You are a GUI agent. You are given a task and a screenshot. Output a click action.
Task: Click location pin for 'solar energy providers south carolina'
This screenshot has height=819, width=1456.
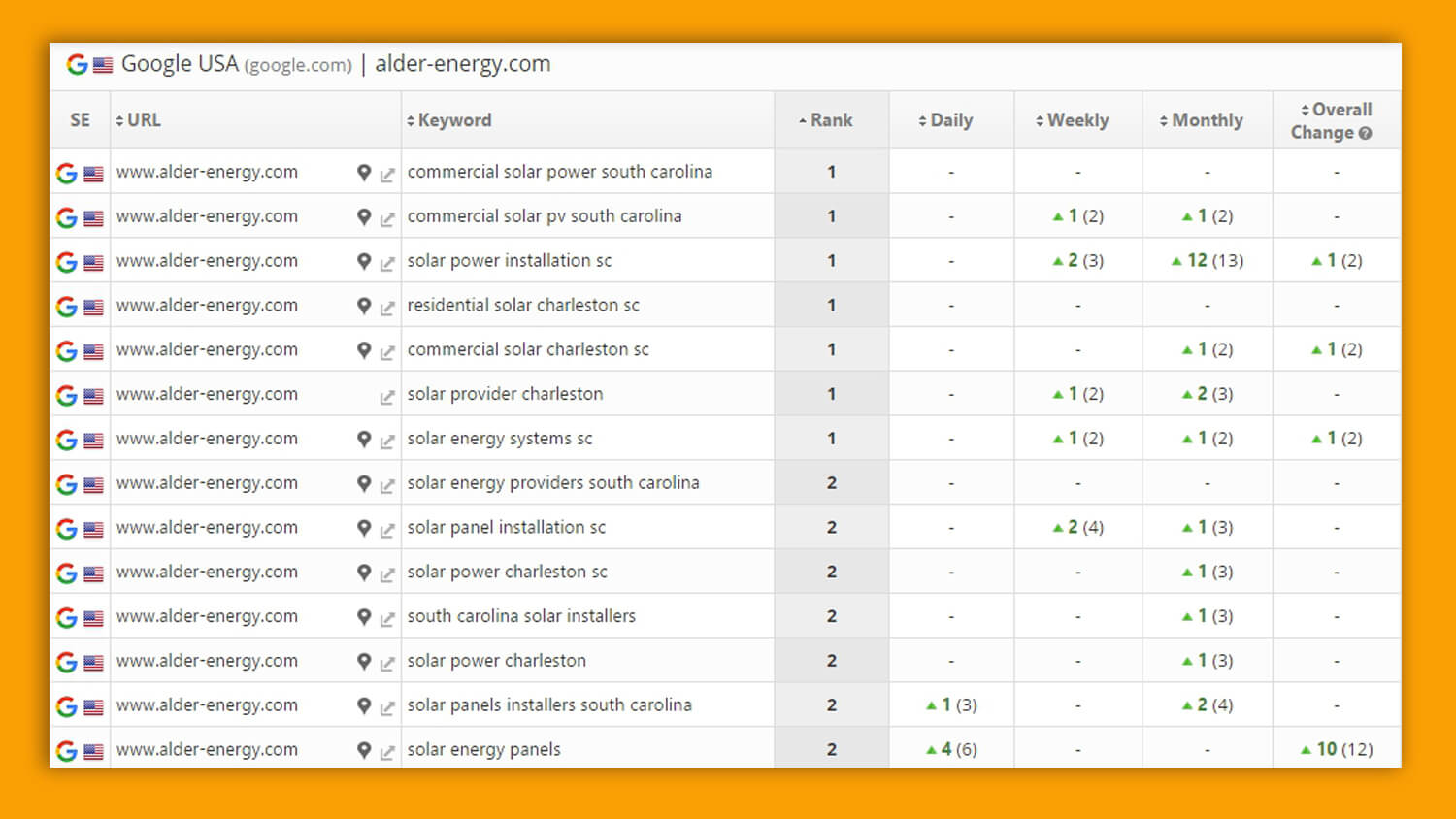(x=364, y=484)
